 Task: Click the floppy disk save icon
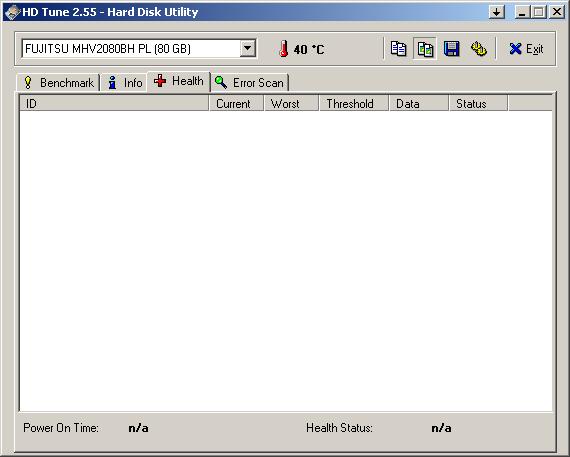451,49
